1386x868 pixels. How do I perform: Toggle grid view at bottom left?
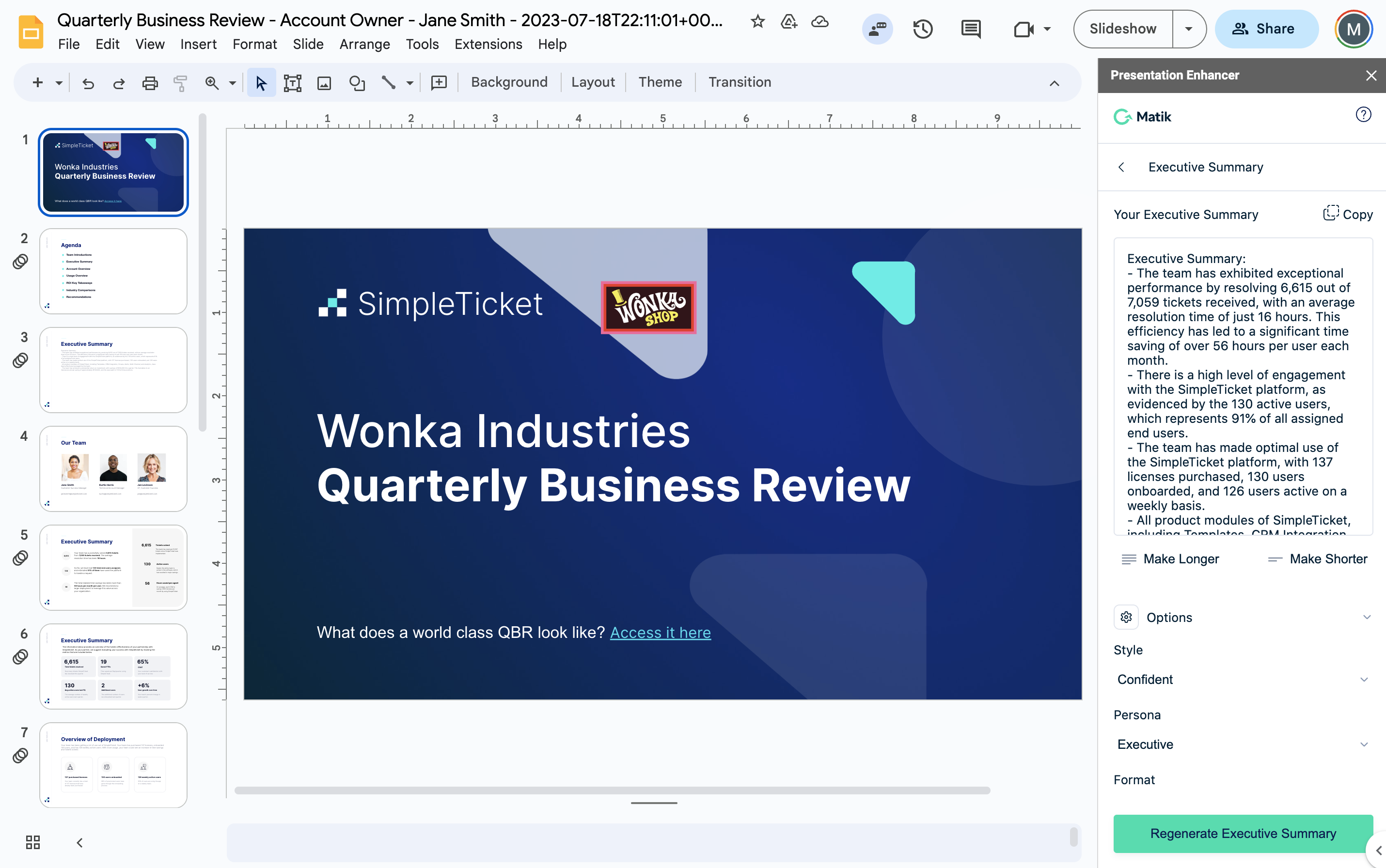coord(33,842)
